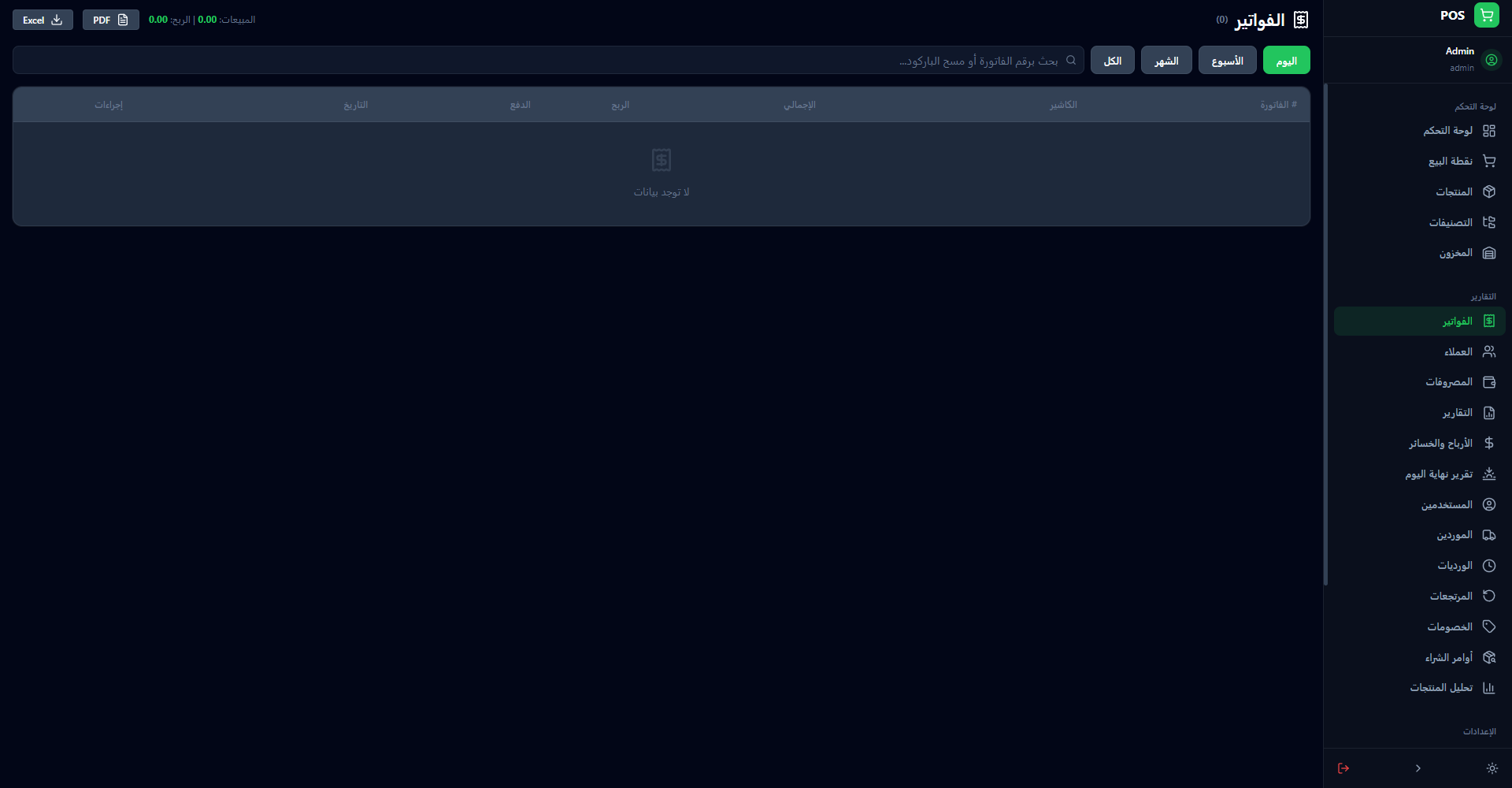Click the الدفع column header
The height and width of the screenshot is (788, 1512).
tap(521, 105)
